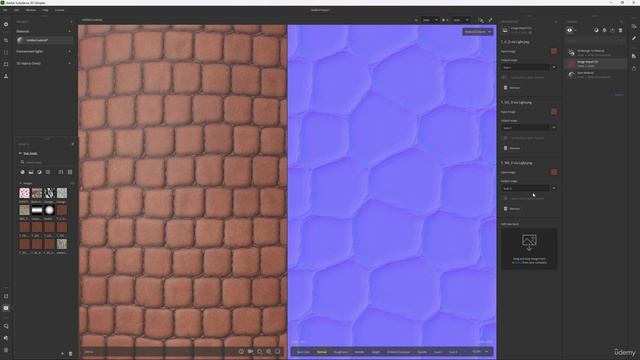Click the trash icon below assets
Image resolution: width=640 pixels, height=360 pixels.
tap(70, 353)
